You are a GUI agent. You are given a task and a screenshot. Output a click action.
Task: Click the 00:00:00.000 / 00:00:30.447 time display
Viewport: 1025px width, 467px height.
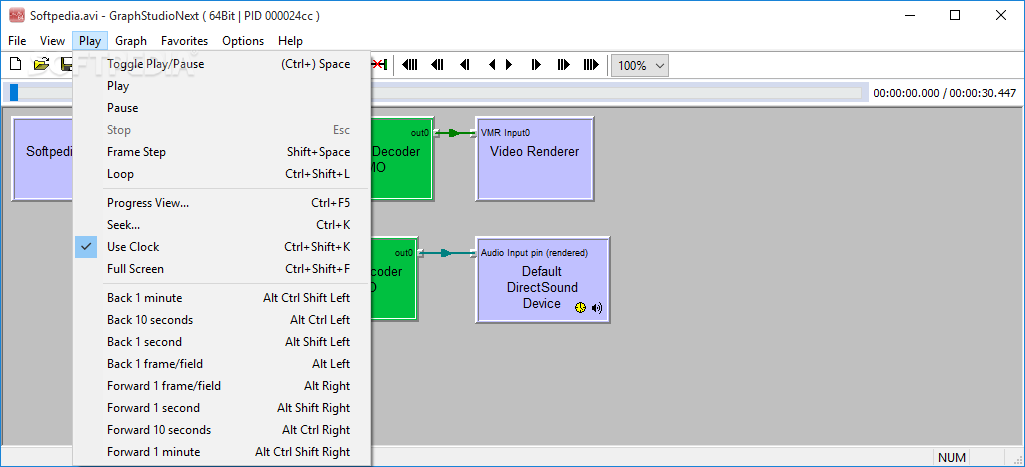click(945, 93)
